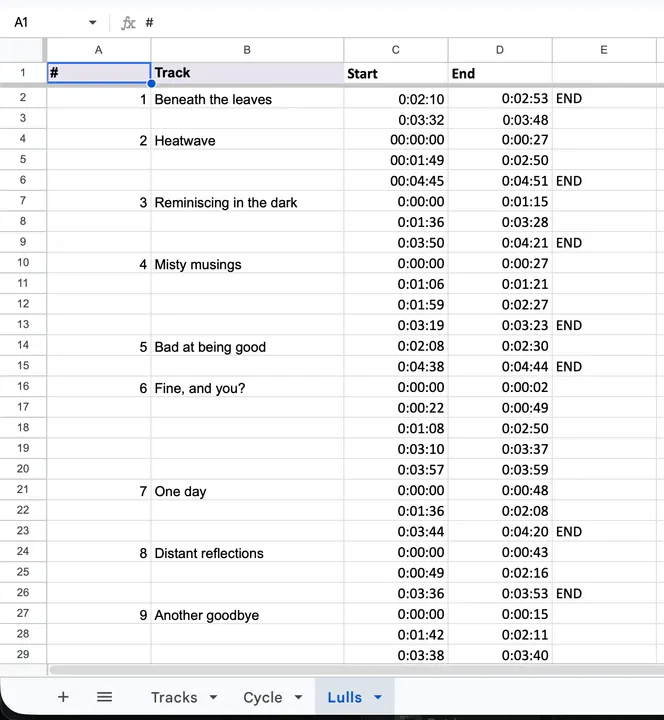
Task: Select start time 0:02:10 cell
Action: pos(396,99)
